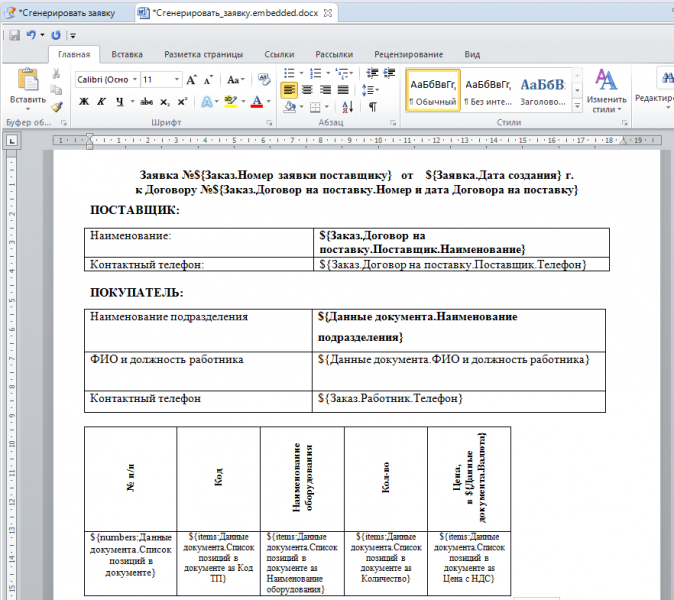Apply subscript formatting
This screenshot has height=600, width=674.
[x=165, y=102]
